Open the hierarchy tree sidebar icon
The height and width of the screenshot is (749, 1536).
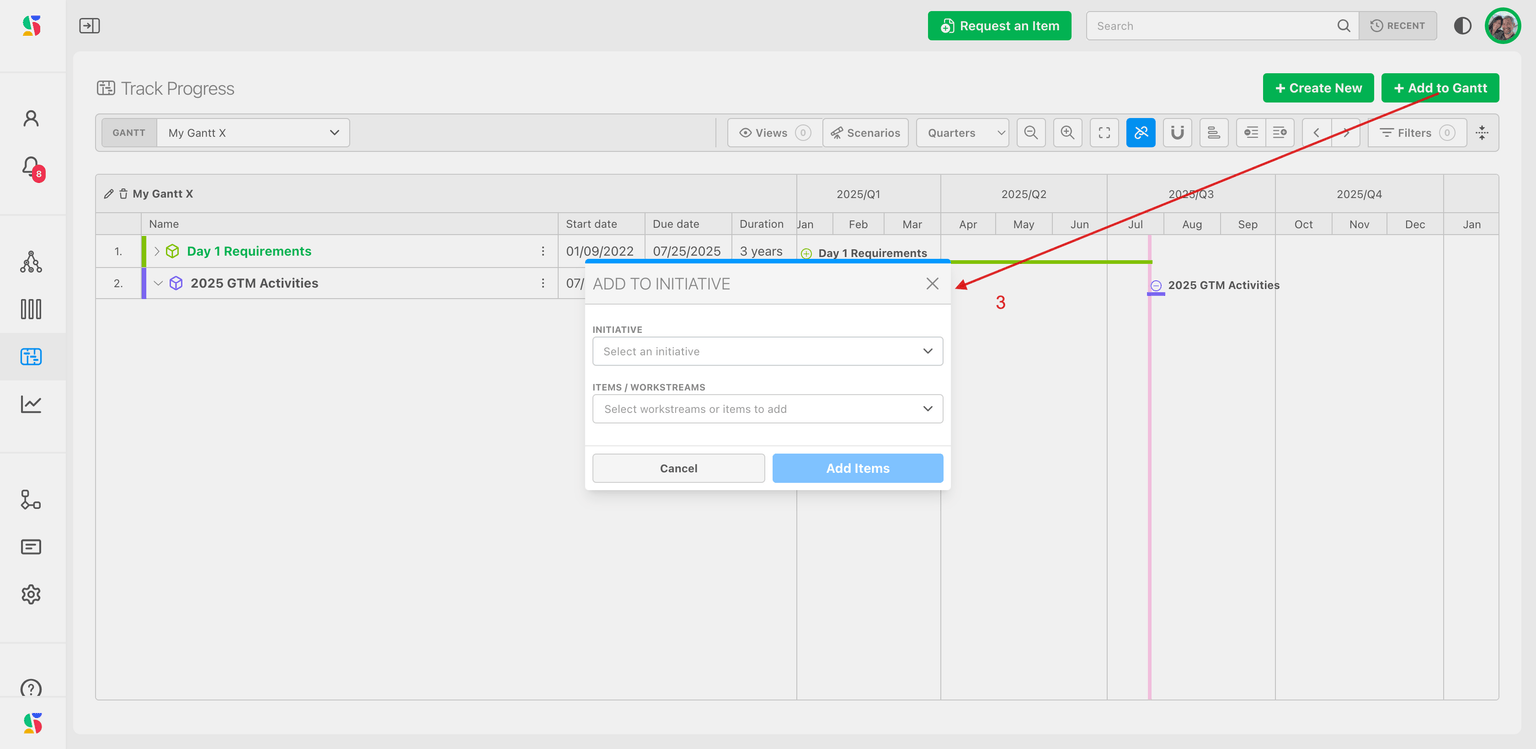coord(31,262)
